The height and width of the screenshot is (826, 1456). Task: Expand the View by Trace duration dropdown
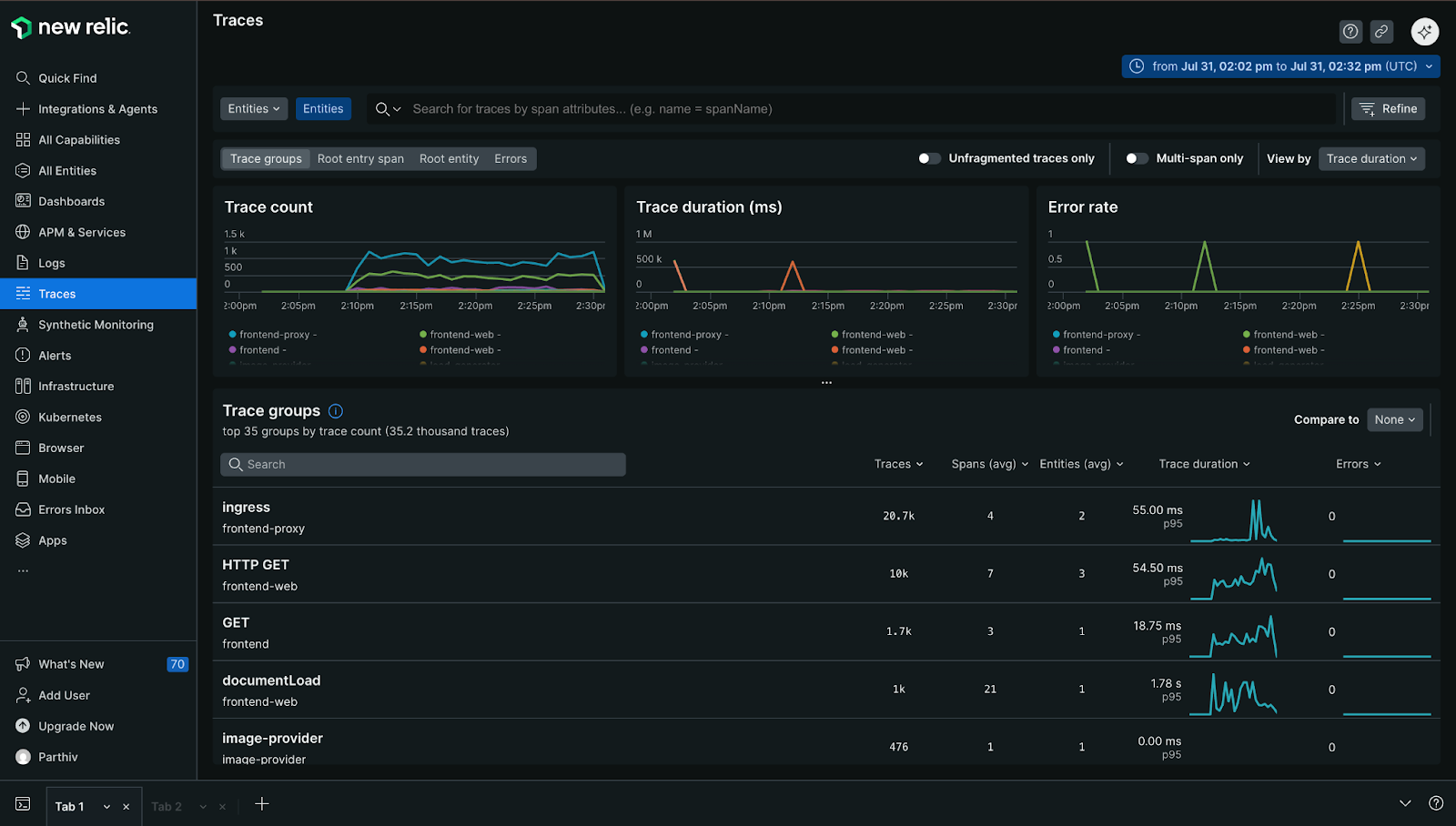(x=1370, y=158)
